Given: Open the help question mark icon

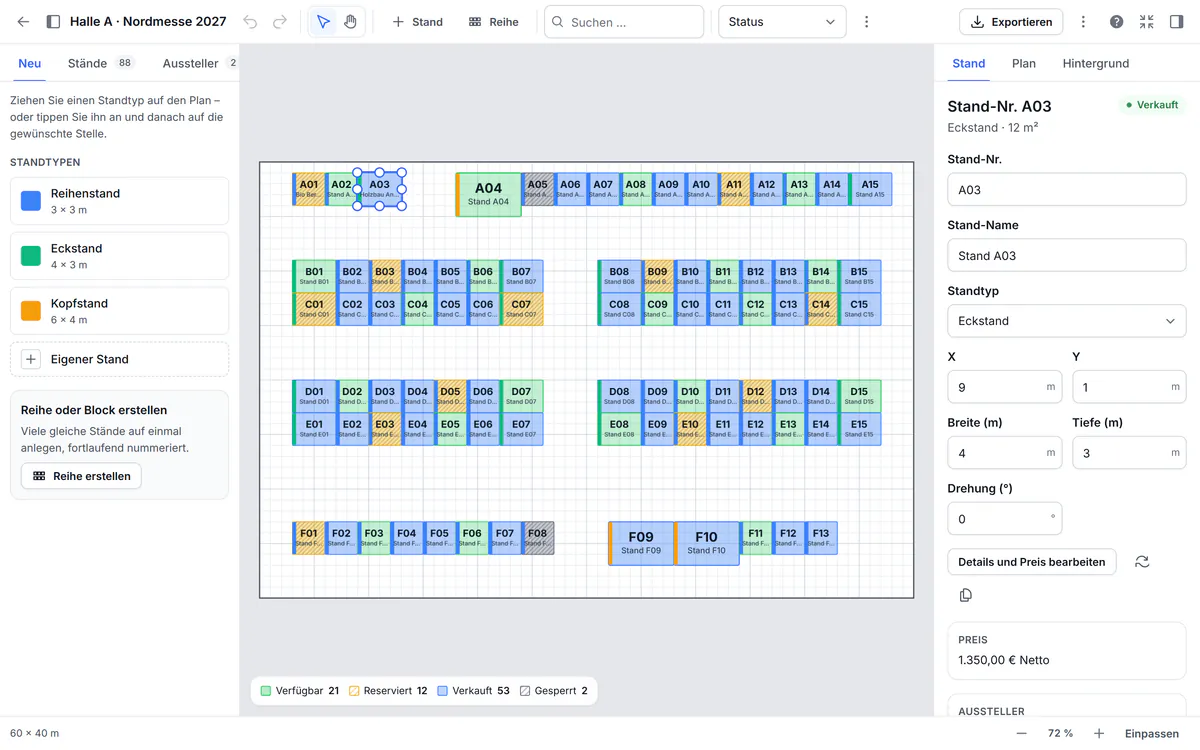Looking at the screenshot, I should tap(1116, 22).
